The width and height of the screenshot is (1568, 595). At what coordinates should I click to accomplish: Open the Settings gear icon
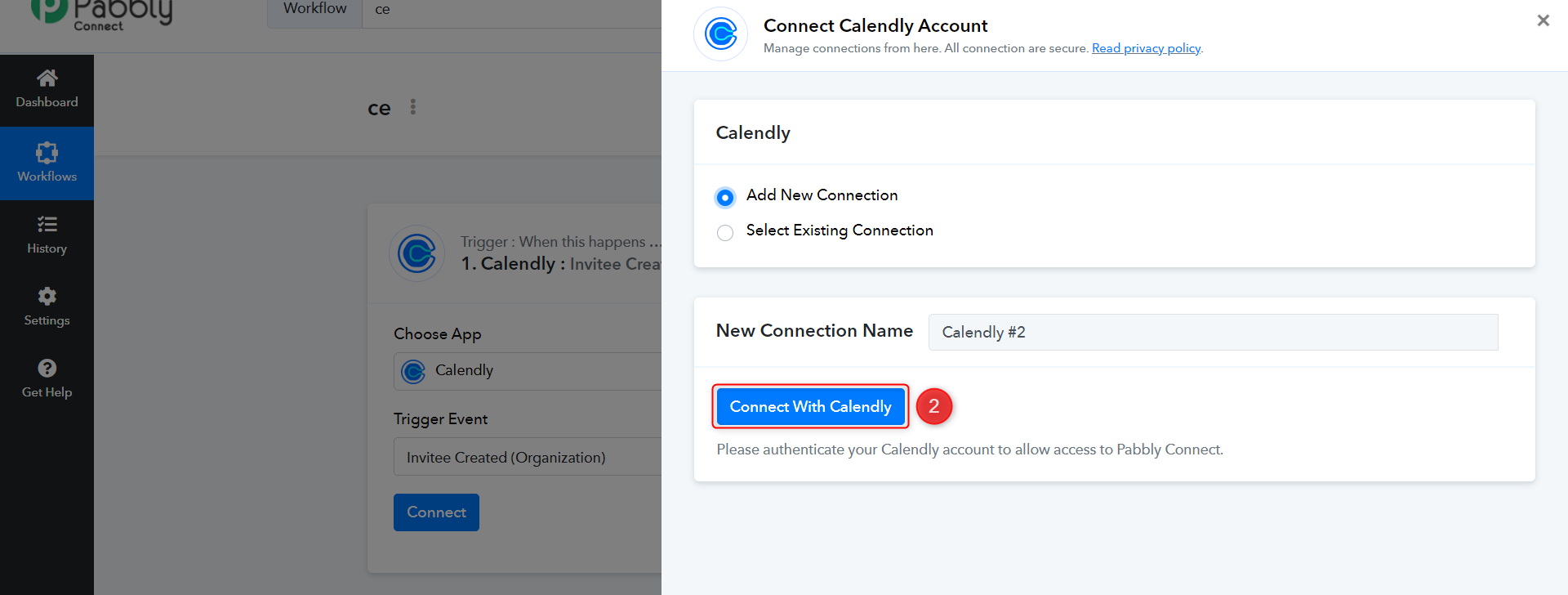click(x=47, y=296)
